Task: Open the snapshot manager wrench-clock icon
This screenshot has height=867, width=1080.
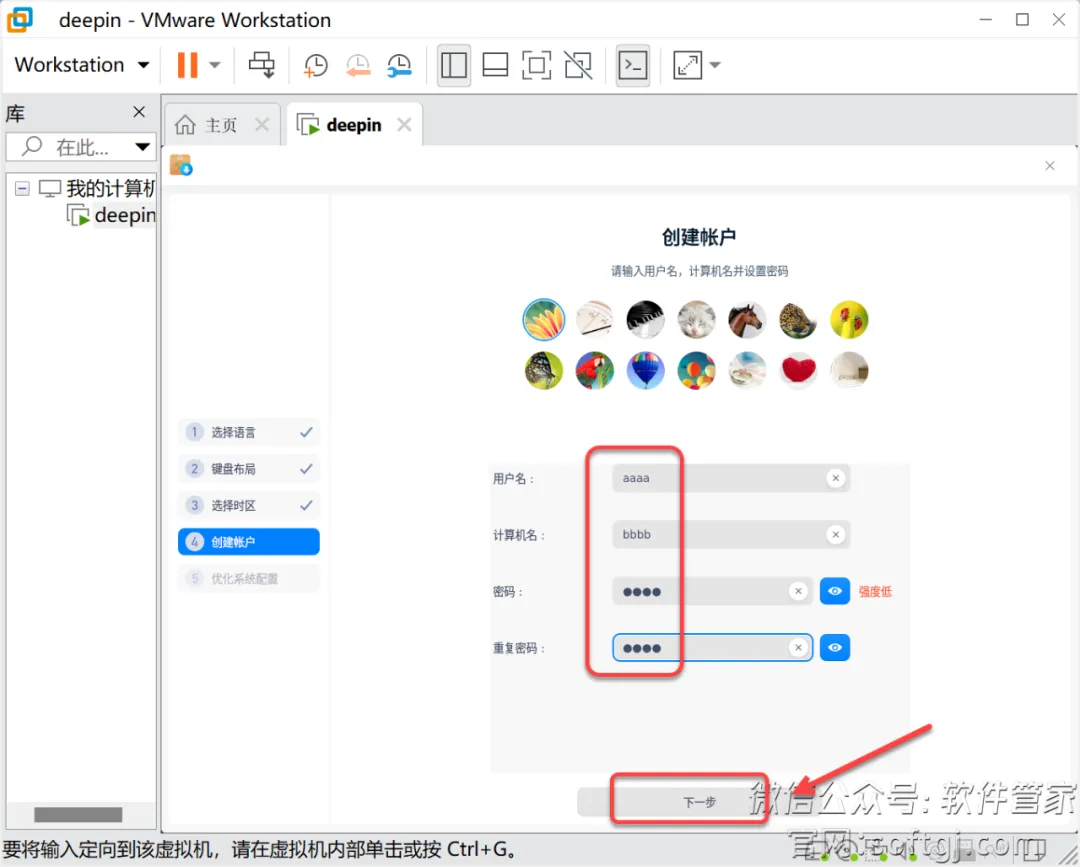Action: click(399, 65)
